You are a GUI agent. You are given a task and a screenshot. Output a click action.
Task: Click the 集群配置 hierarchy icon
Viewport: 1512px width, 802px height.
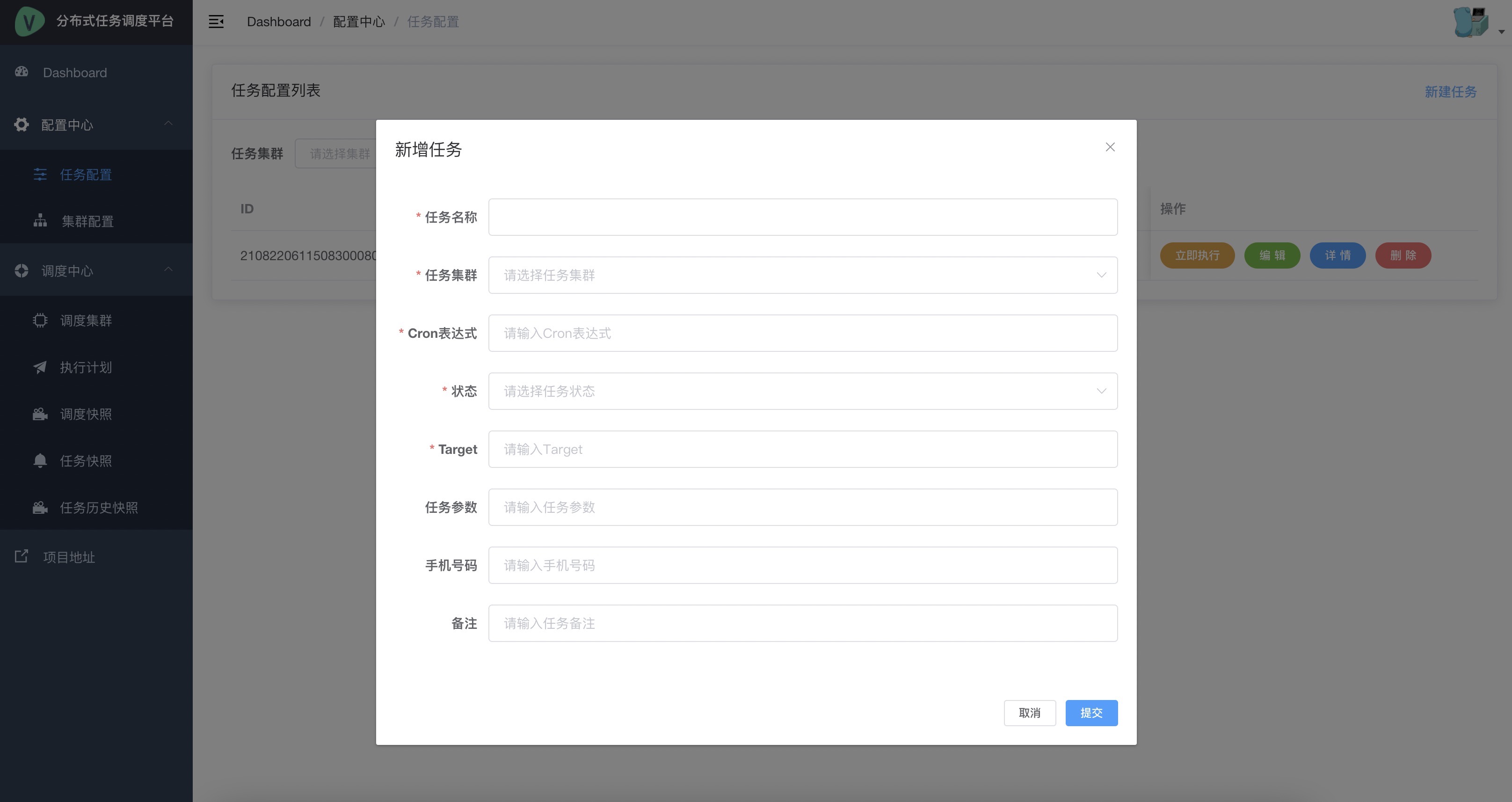point(40,221)
